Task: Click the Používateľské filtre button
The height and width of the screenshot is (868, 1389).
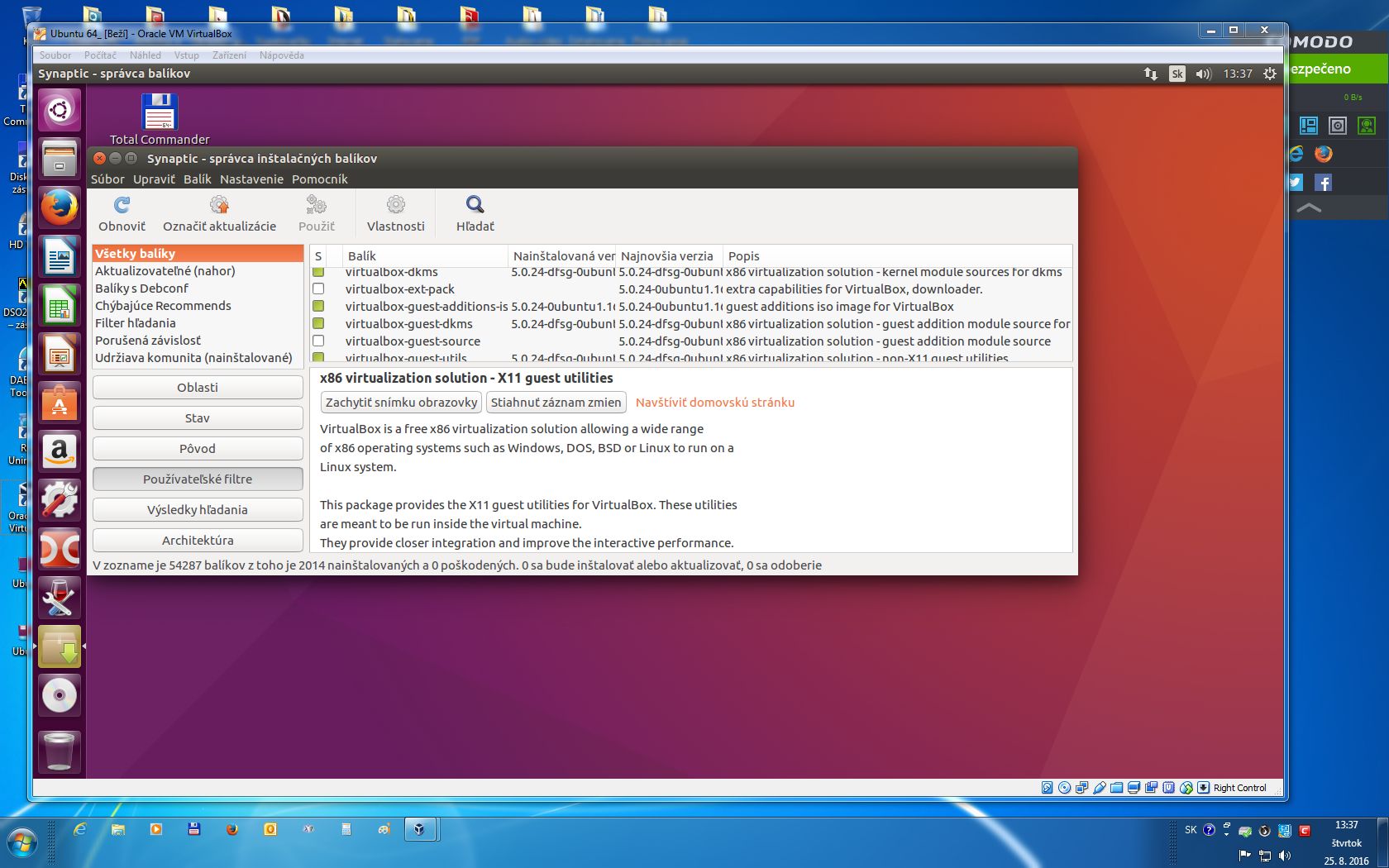Action: tap(198, 479)
